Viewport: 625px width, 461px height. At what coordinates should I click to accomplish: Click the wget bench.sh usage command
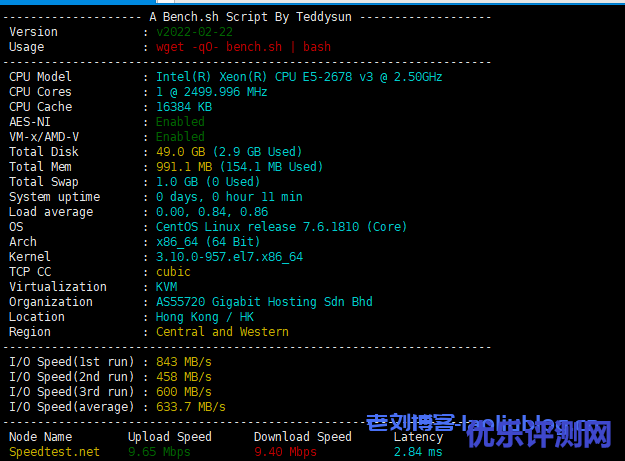pos(243,47)
